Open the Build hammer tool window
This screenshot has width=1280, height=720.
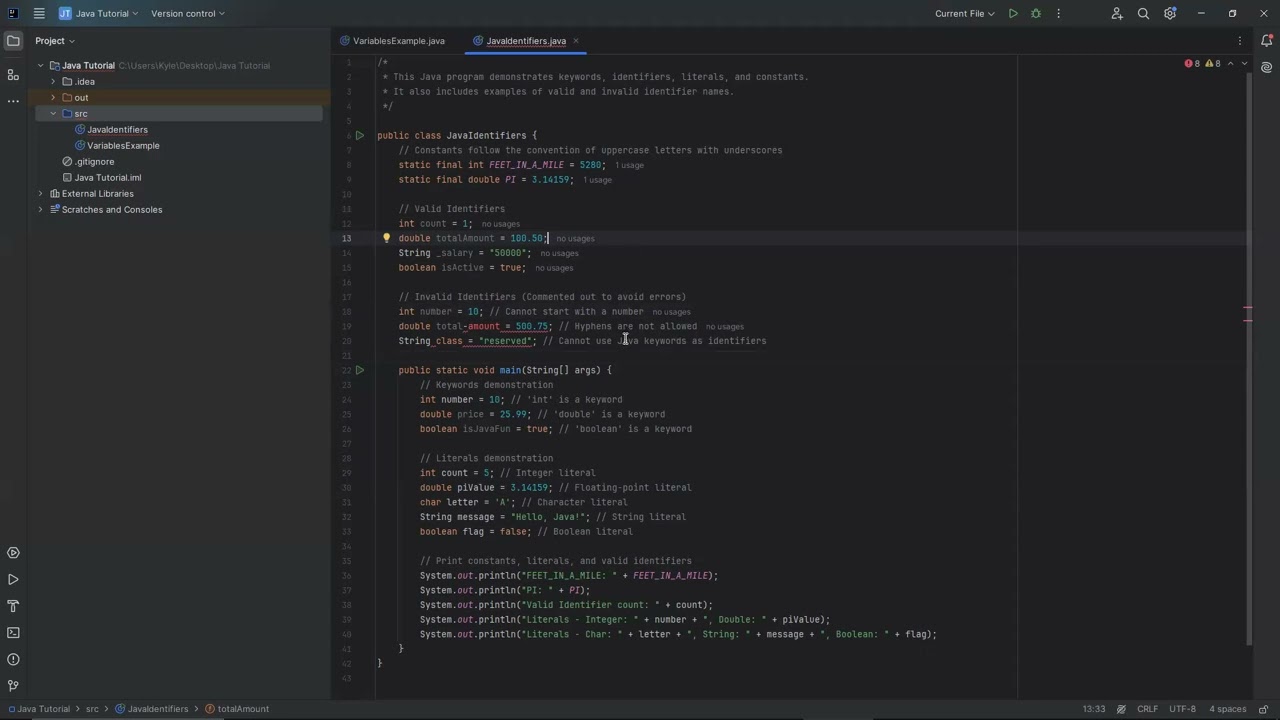[x=13, y=606]
